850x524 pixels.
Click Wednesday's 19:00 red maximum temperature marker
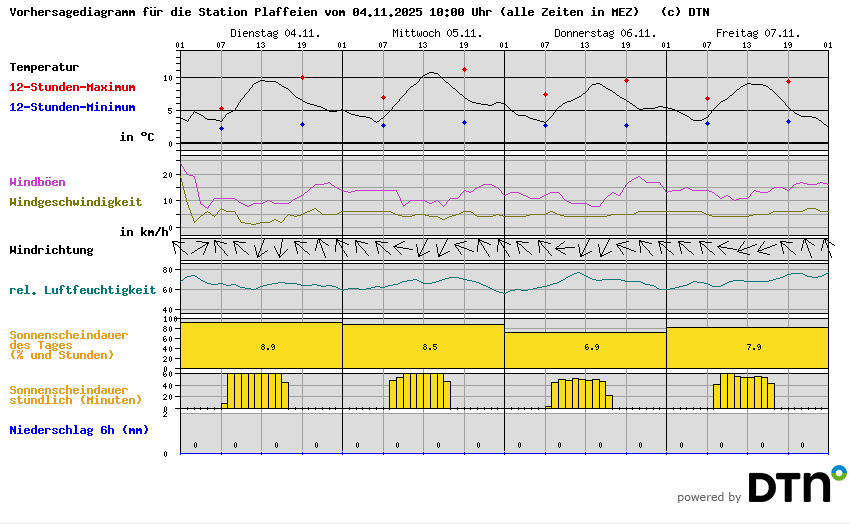[x=464, y=70]
